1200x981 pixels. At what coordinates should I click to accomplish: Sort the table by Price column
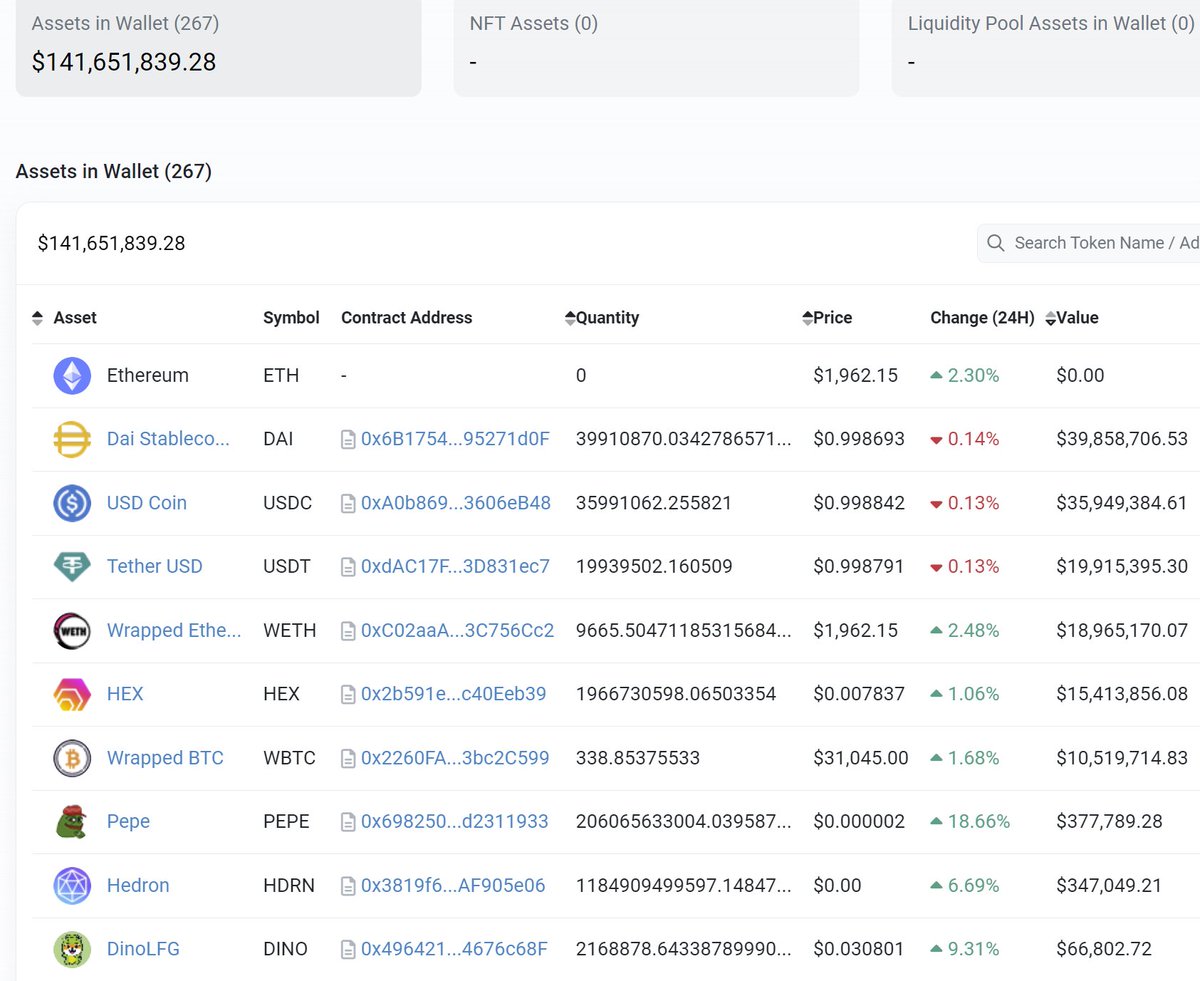point(808,318)
